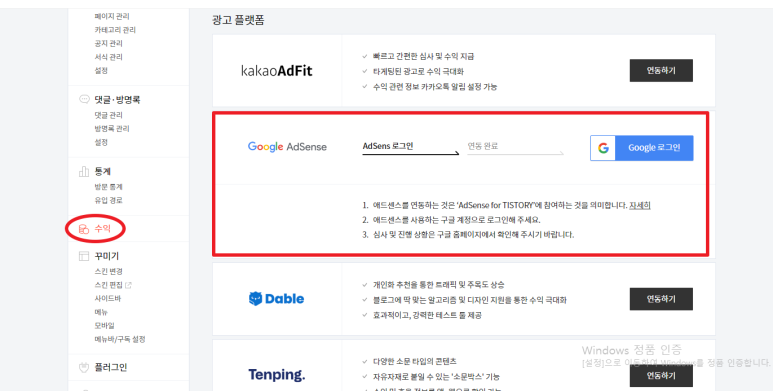Click the 통계 section heading
This screenshot has height=391, width=773.
click(103, 172)
